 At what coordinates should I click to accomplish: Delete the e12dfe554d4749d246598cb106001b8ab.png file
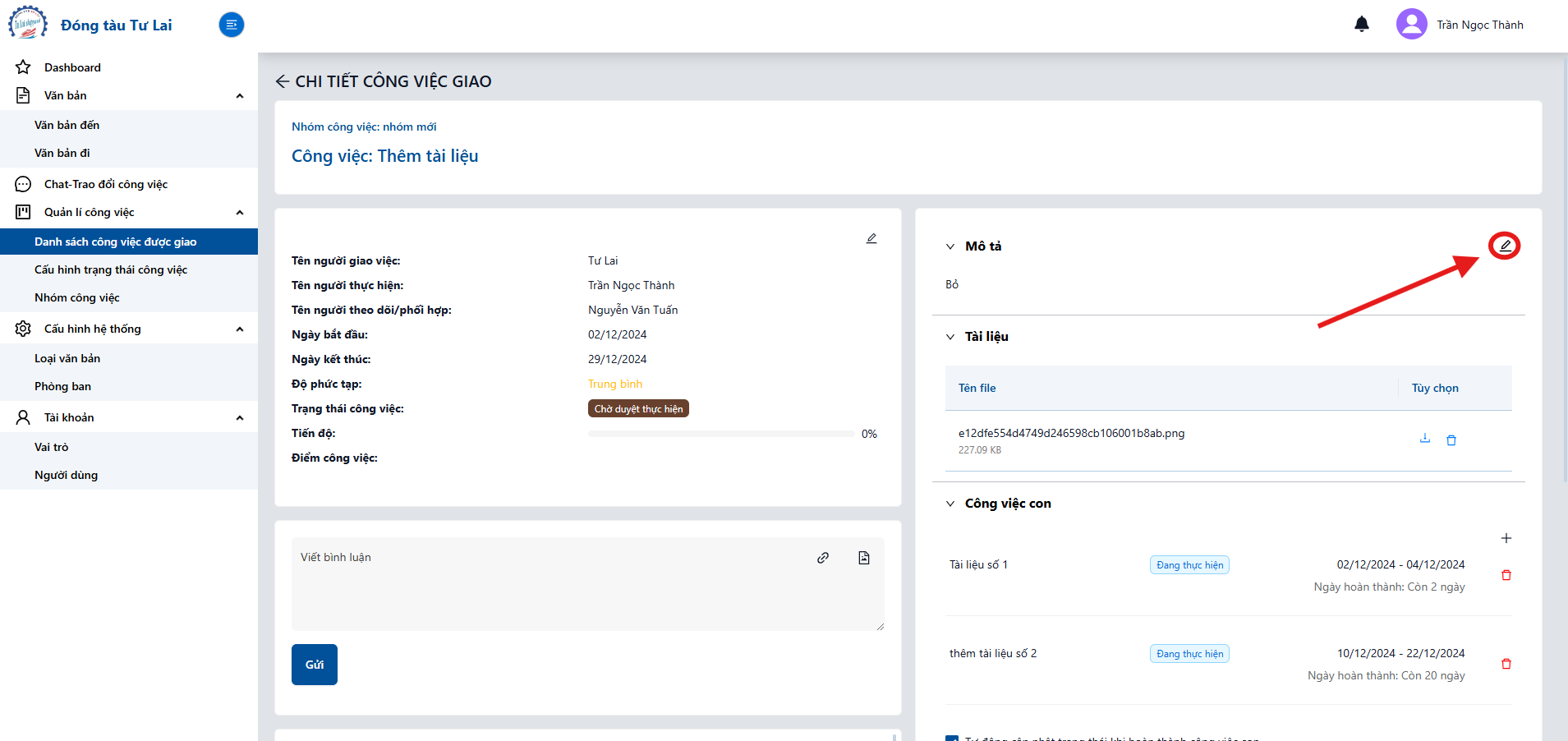pos(1451,440)
